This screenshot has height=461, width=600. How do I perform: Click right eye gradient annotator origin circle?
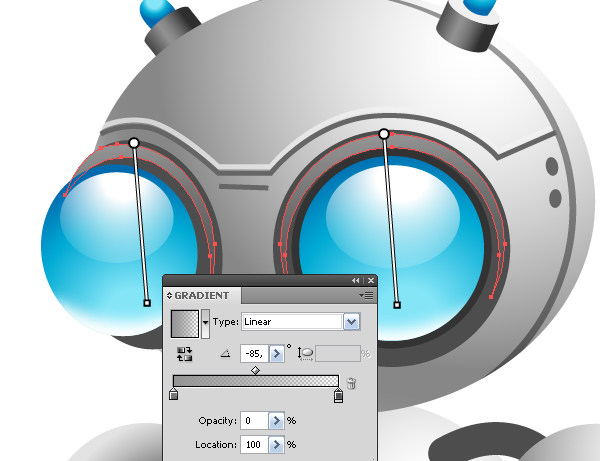(384, 134)
